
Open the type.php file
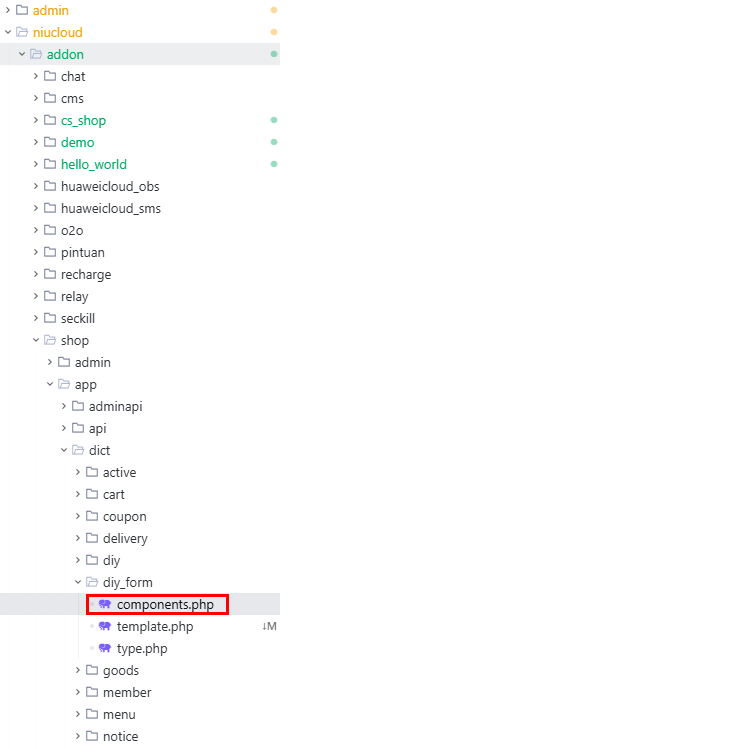click(142, 649)
